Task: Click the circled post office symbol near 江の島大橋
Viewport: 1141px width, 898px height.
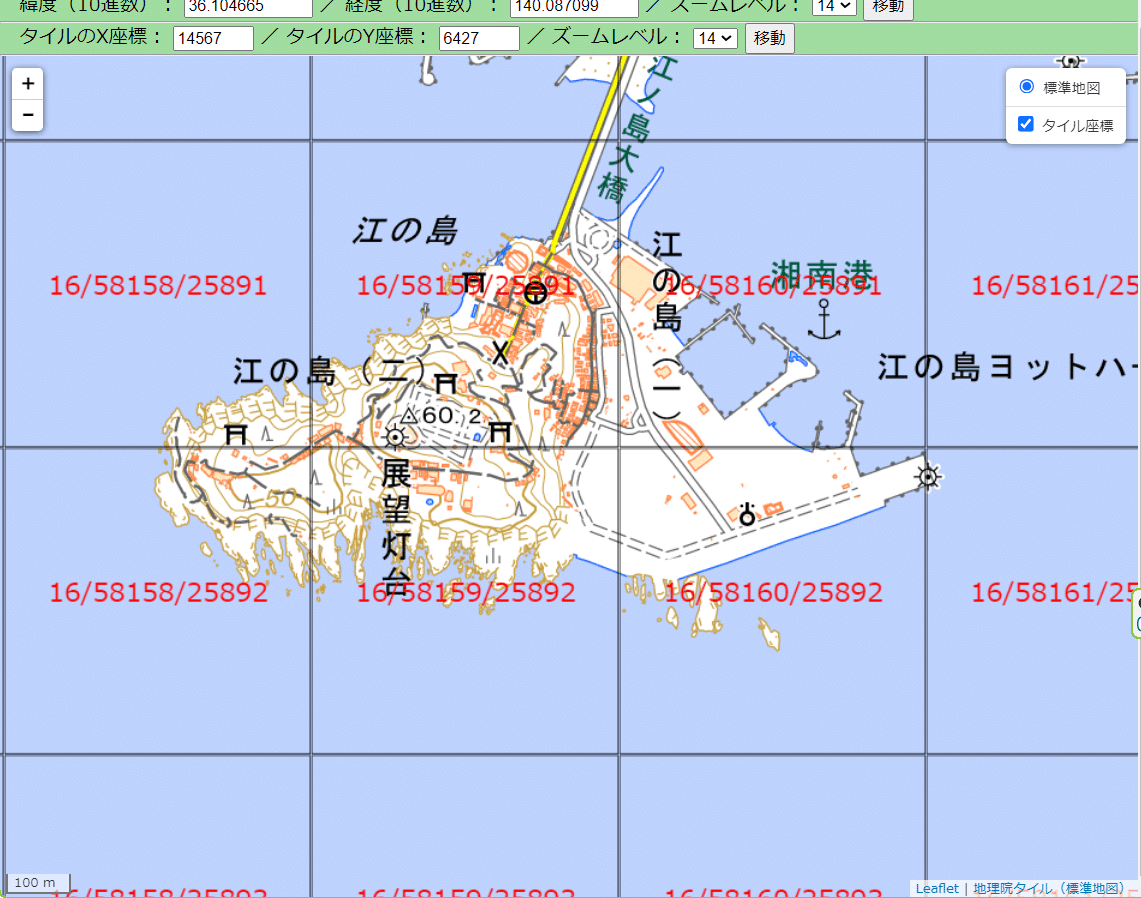Action: [536, 293]
